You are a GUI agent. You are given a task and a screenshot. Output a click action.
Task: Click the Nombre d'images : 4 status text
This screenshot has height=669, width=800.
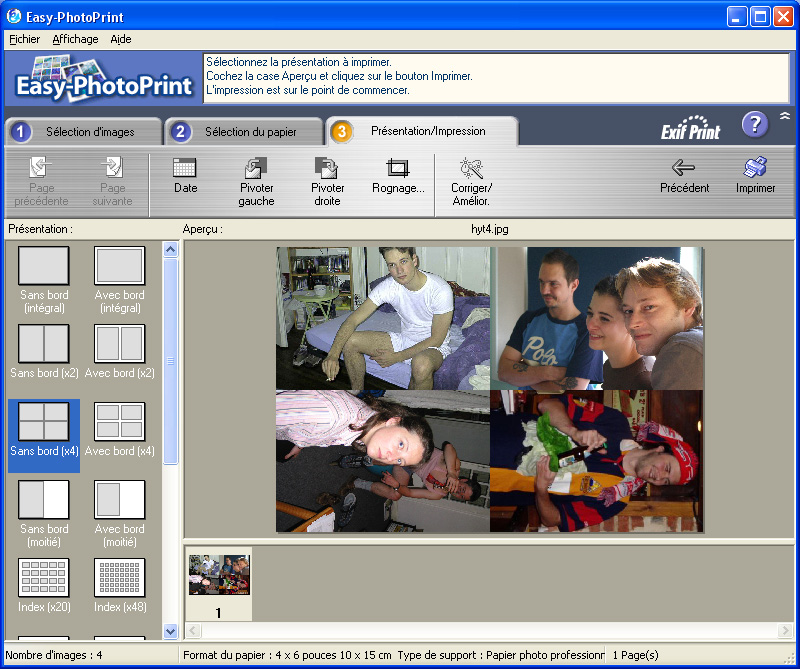54,655
